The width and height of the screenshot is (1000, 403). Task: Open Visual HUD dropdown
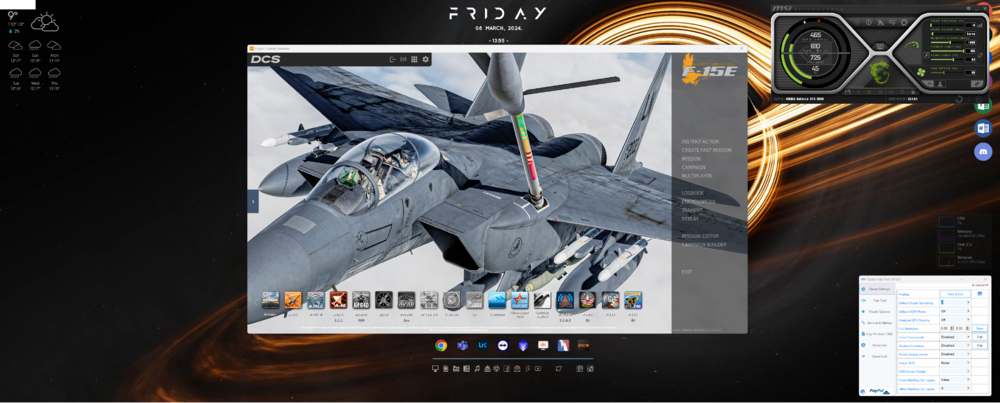[x=955, y=363]
